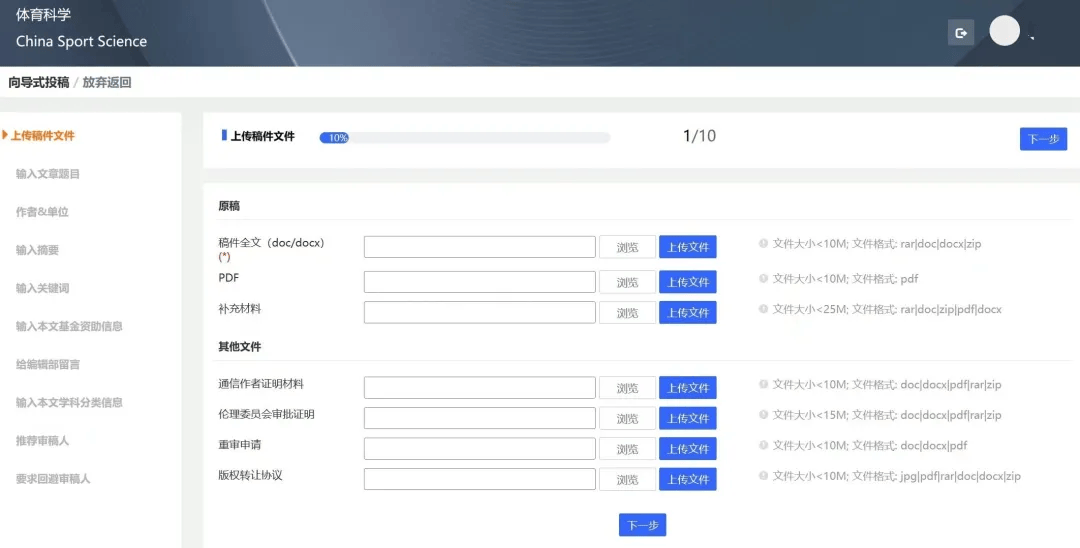Click the 补充材料 file path input field
This screenshot has width=1080, height=548.
(x=479, y=312)
